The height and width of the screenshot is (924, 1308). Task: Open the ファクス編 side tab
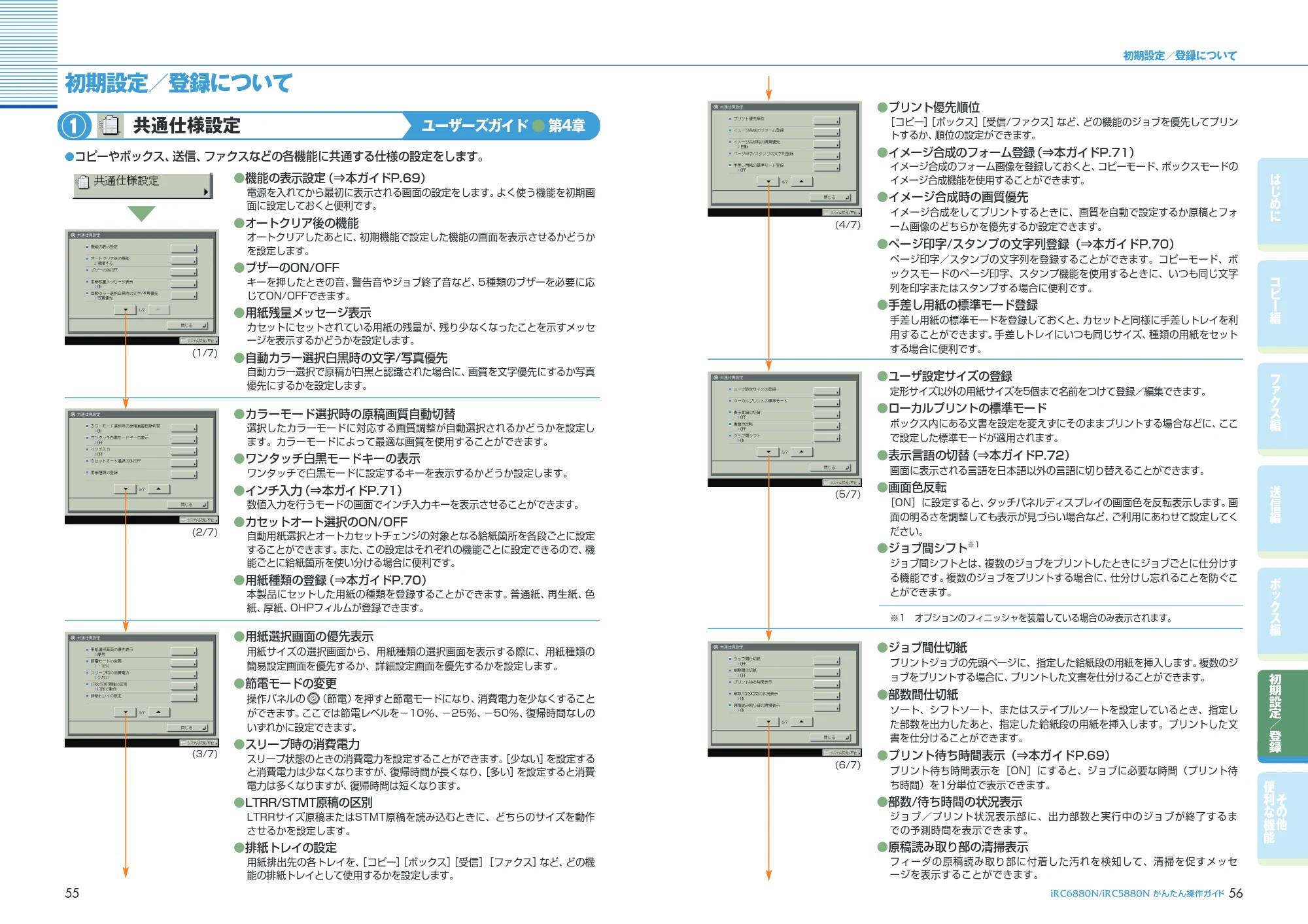[1282, 409]
